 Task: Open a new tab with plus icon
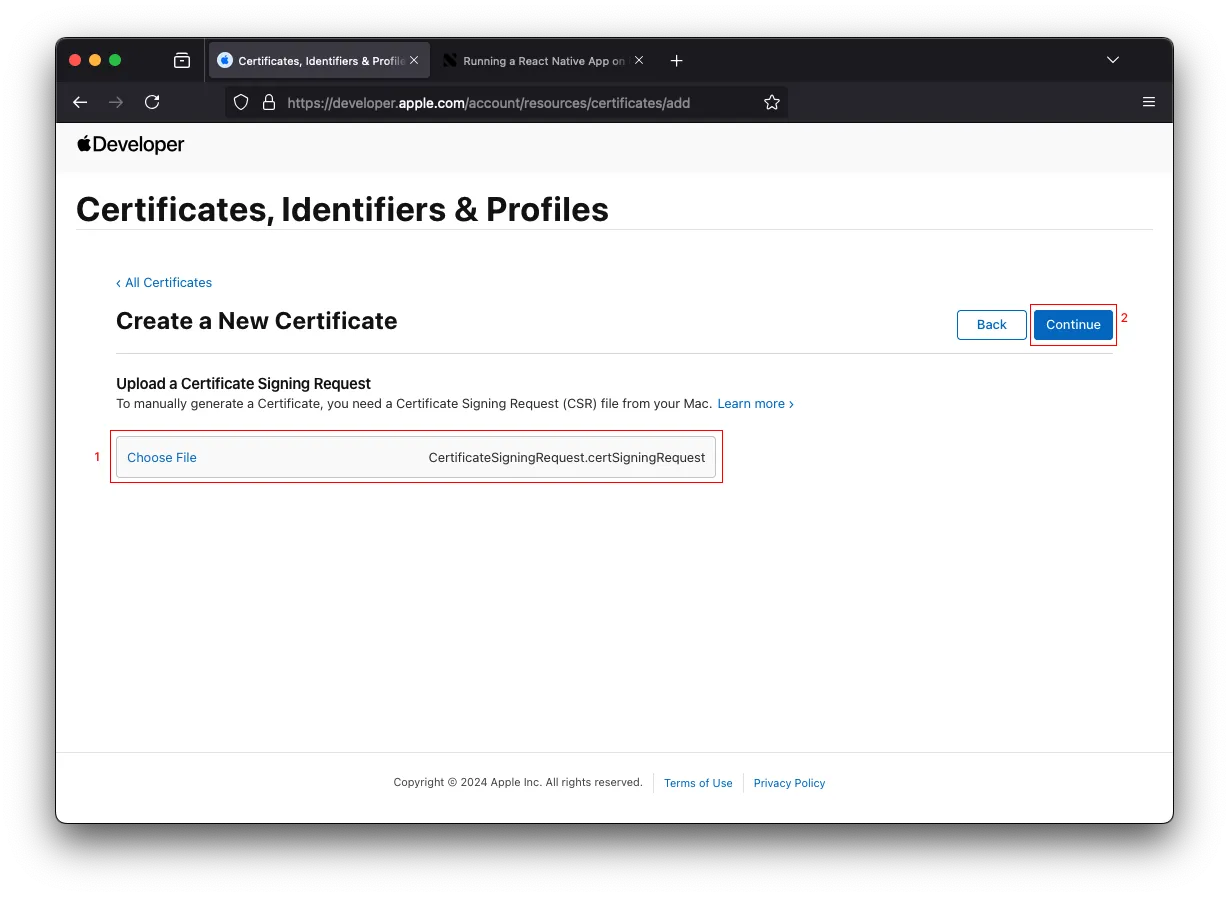(676, 61)
